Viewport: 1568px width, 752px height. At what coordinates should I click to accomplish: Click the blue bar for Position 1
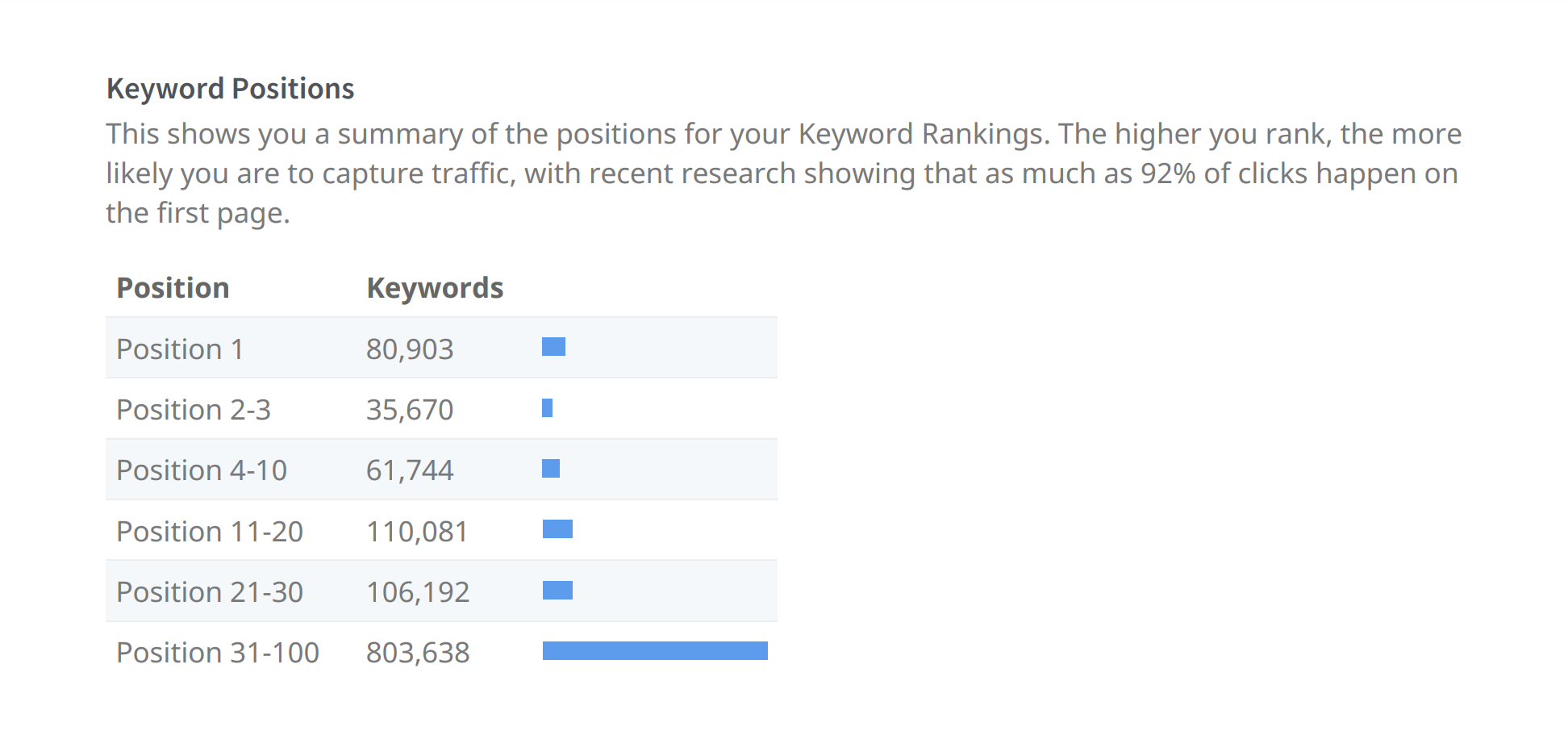553,347
